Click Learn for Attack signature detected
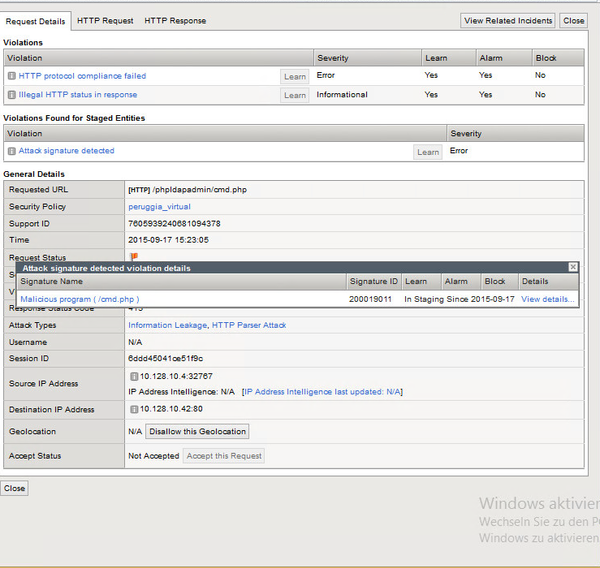The width and height of the screenshot is (600, 568). tap(428, 152)
